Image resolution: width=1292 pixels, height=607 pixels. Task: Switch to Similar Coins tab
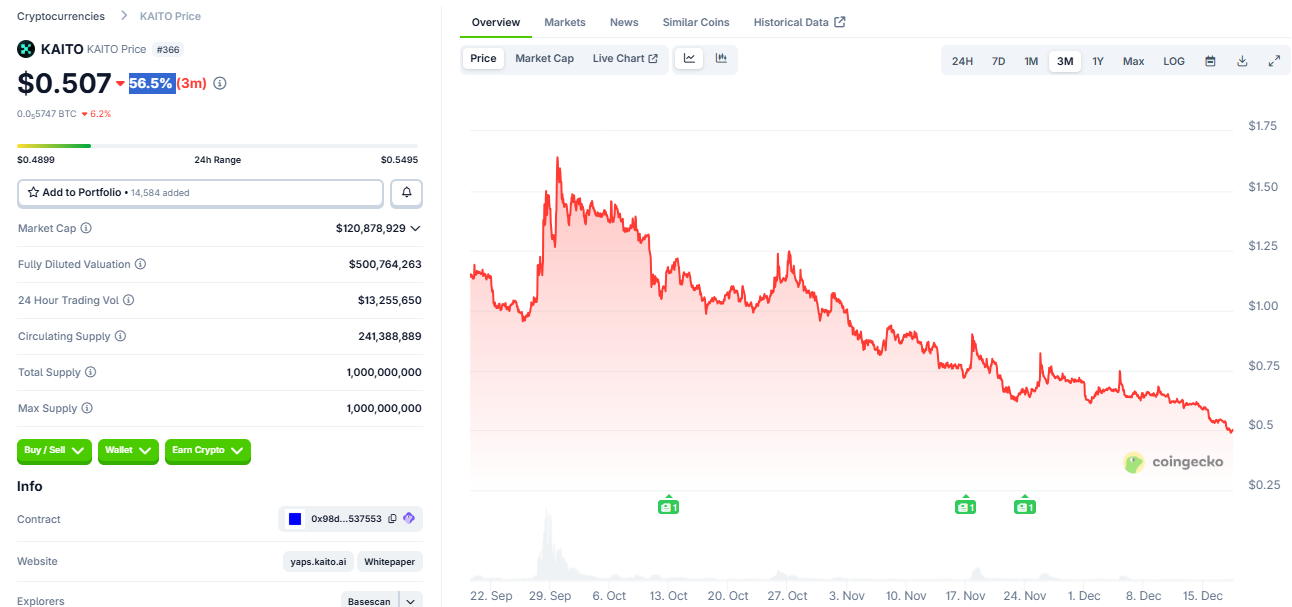(696, 22)
